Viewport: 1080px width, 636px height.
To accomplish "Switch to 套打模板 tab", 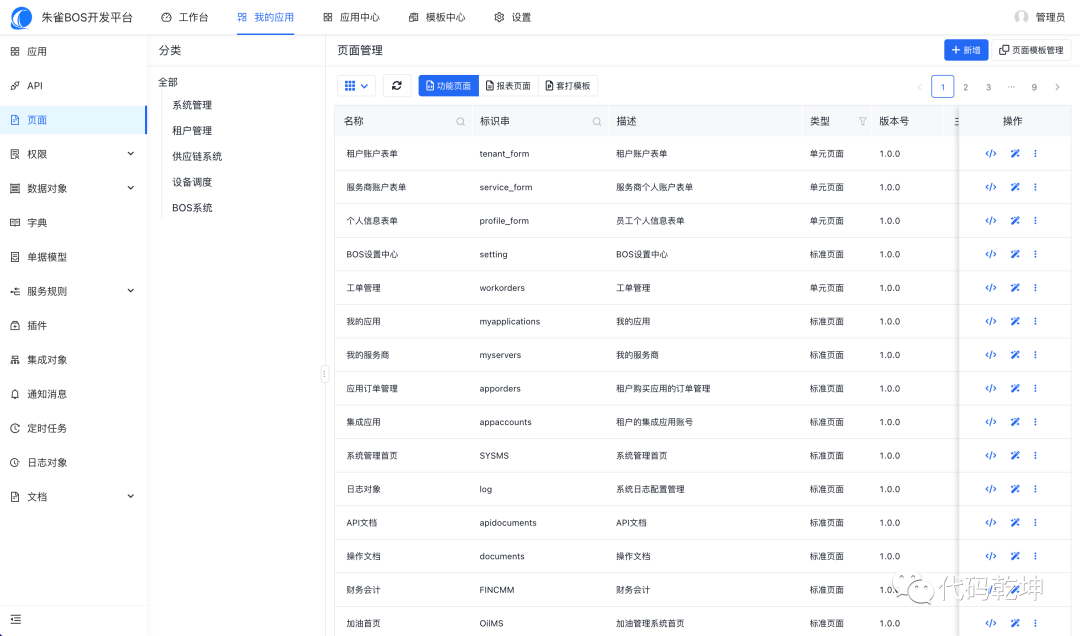I will pyautogui.click(x=568, y=85).
